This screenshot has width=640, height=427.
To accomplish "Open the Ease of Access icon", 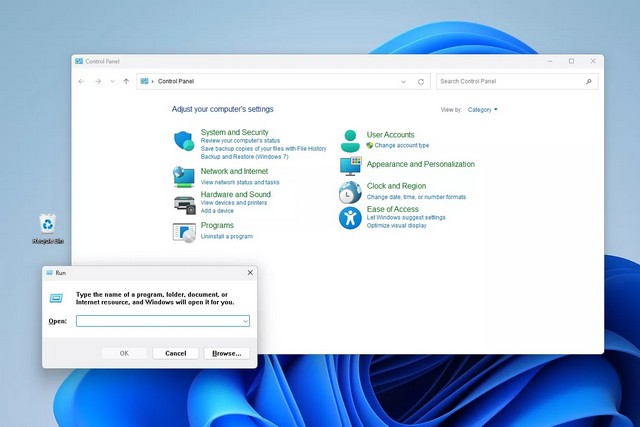I will (x=350, y=218).
